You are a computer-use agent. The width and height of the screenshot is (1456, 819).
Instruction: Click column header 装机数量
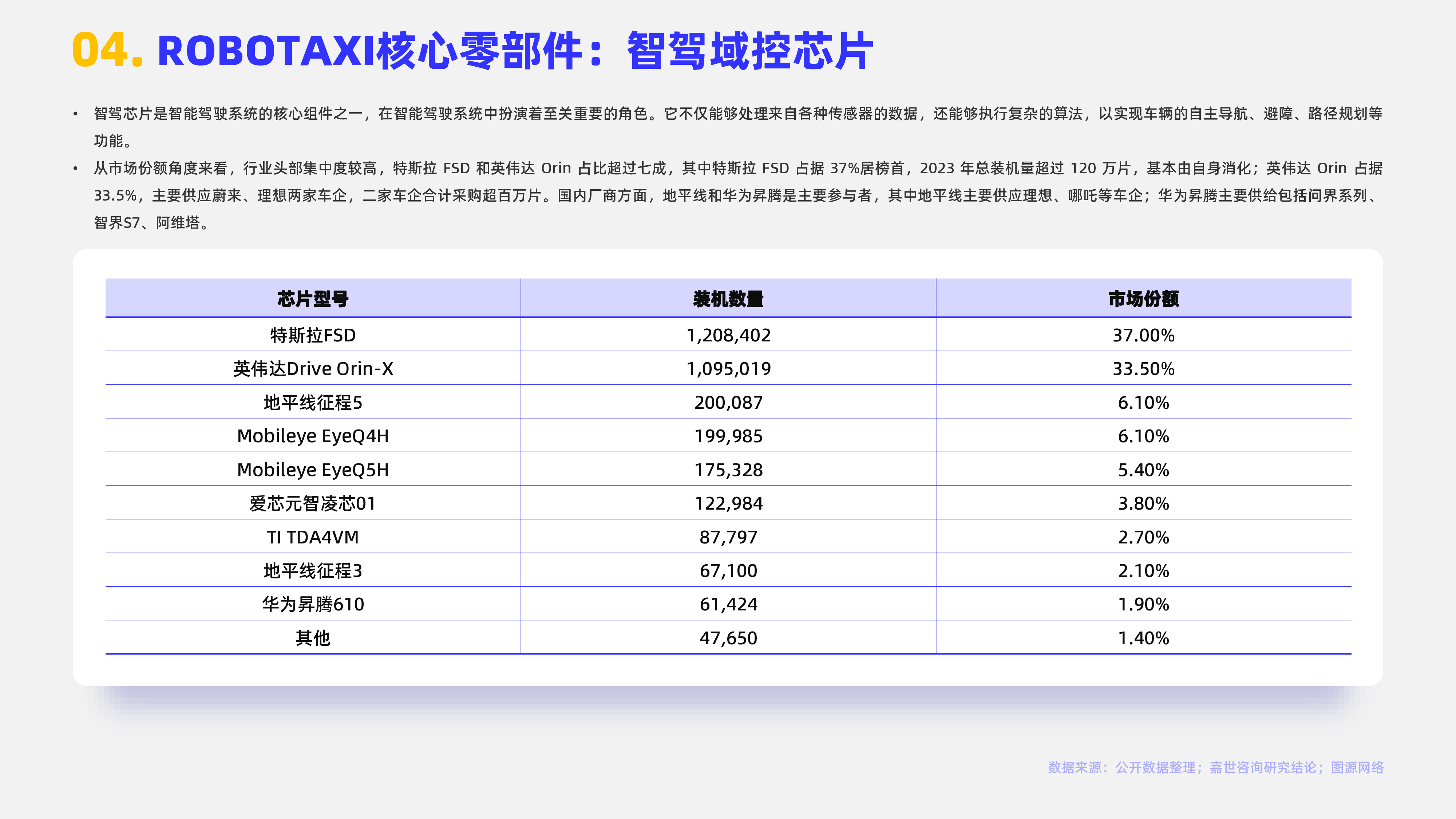[728, 299]
